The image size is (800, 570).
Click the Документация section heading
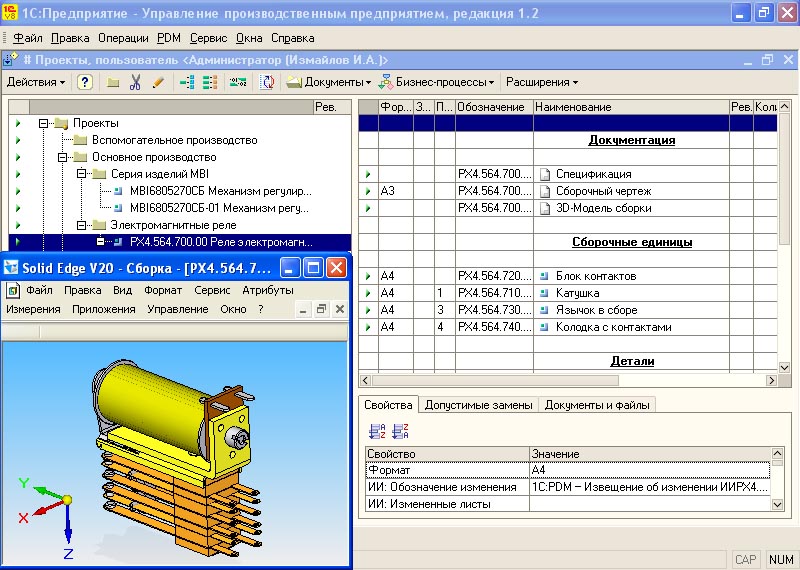632,140
